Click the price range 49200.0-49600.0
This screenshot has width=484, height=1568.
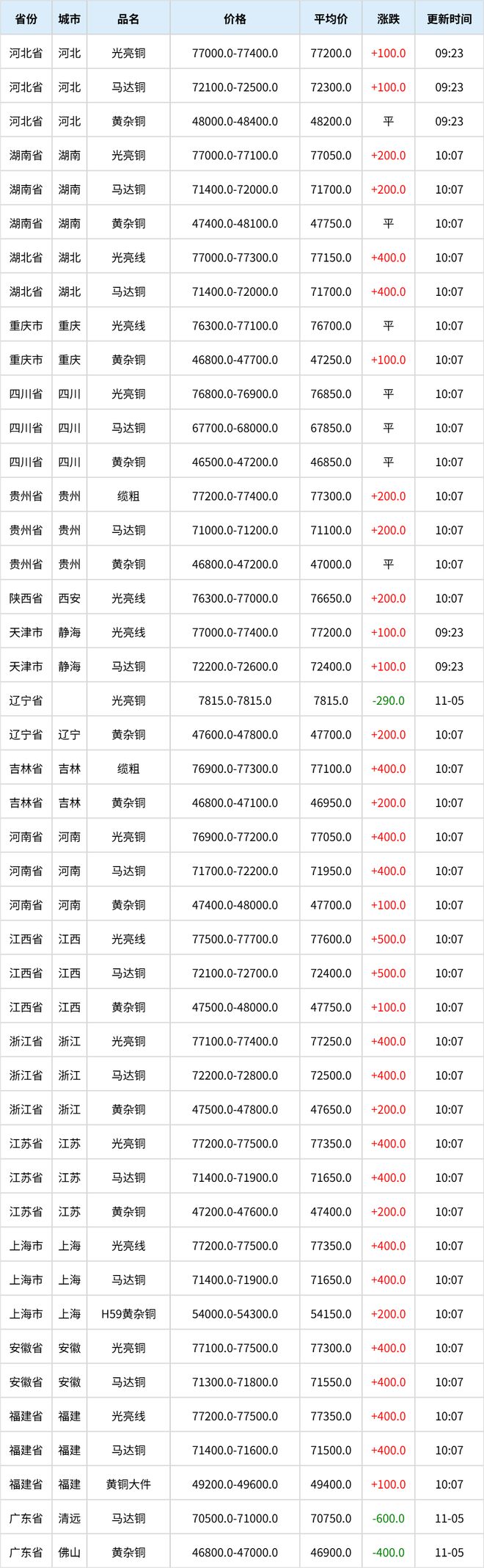pyautogui.click(x=235, y=1484)
